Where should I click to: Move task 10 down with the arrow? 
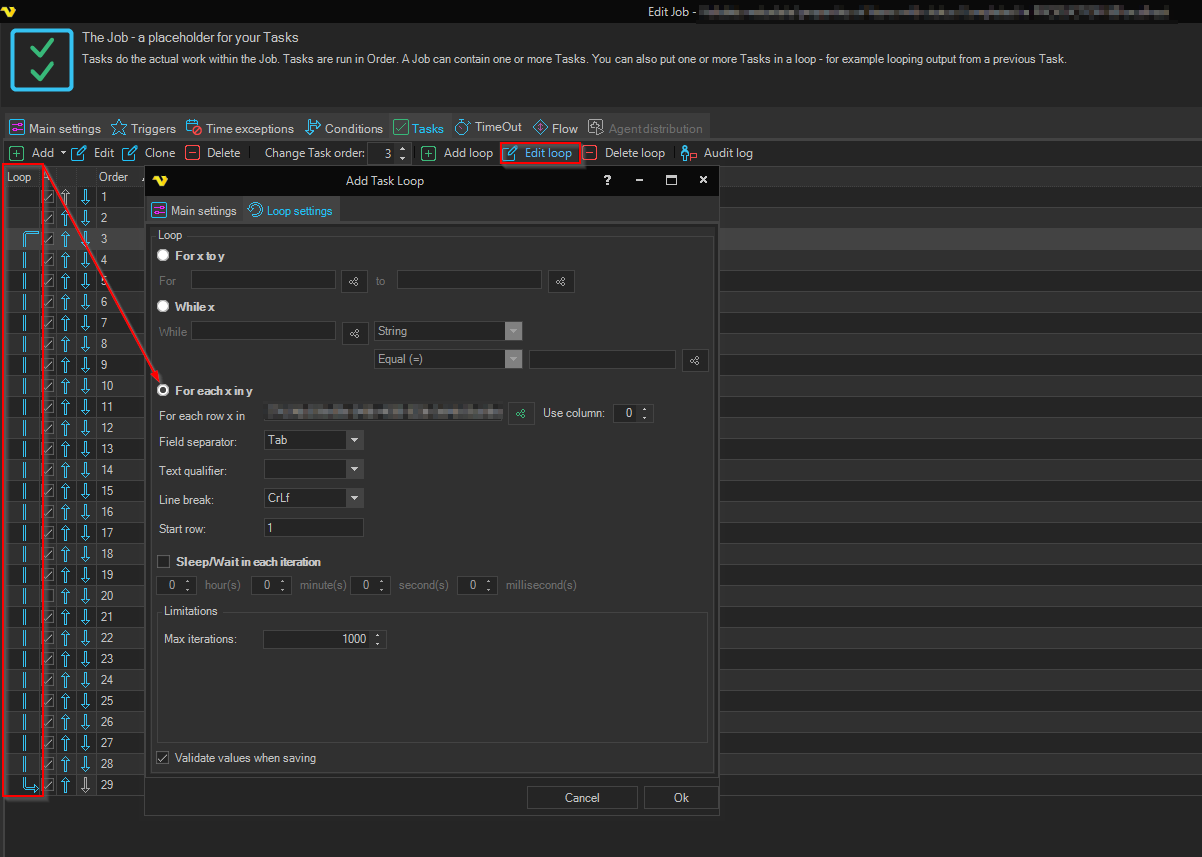point(86,386)
